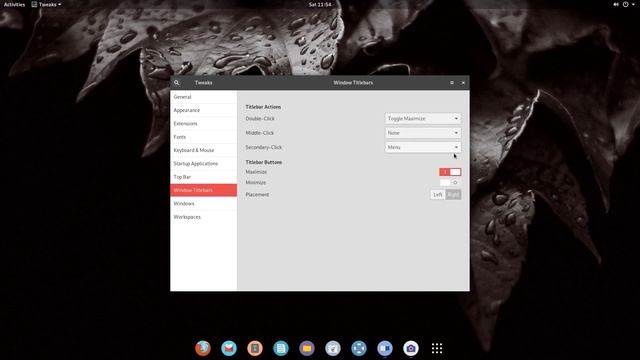Open the camera Screenshot dock icon

[x=411, y=348]
